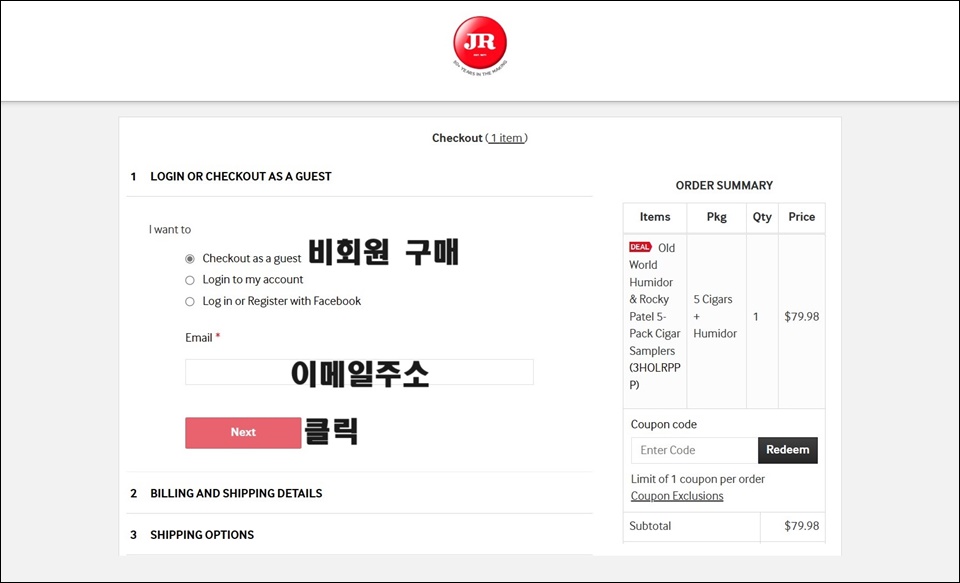The width and height of the screenshot is (960, 583).
Task: Click the Price column header
Action: [801, 217]
